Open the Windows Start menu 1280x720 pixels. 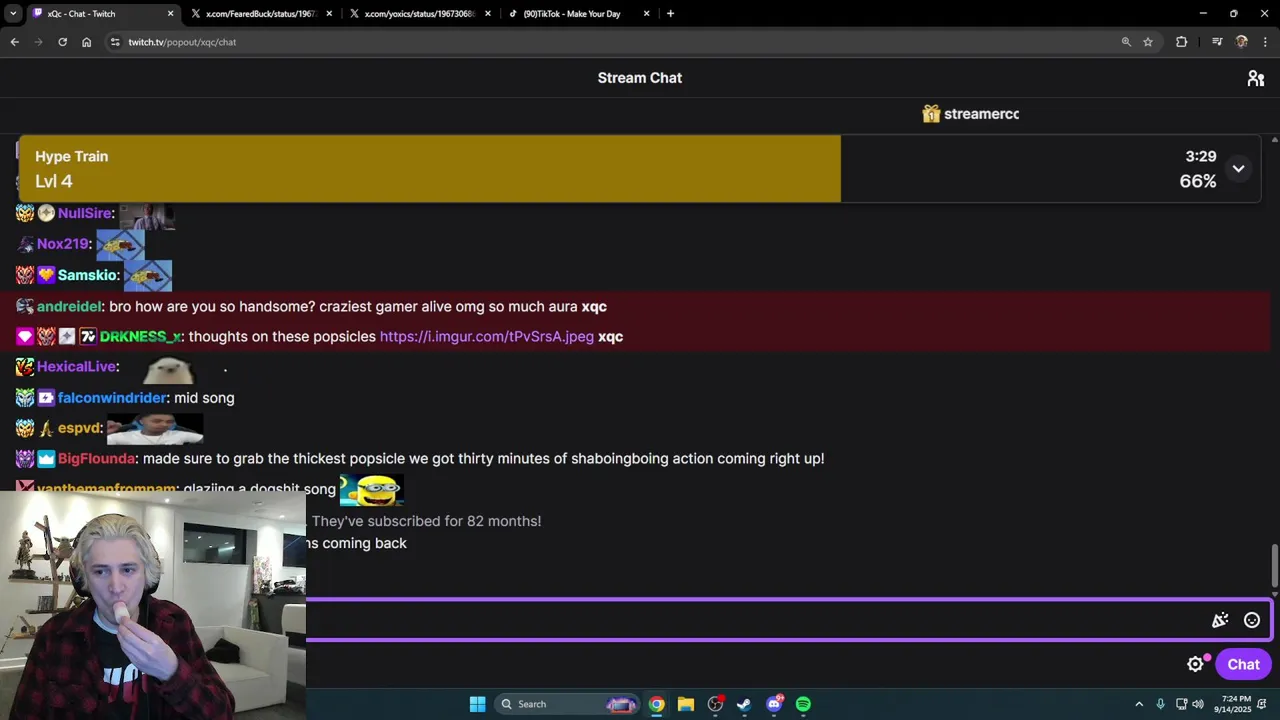[x=477, y=704]
